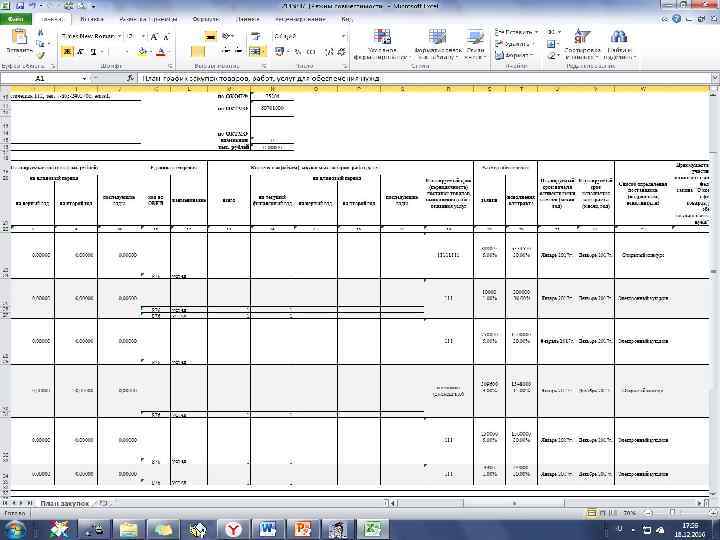The width and height of the screenshot is (720, 540).
Task: Click the Increase Font Size icon
Action: click(155, 36)
